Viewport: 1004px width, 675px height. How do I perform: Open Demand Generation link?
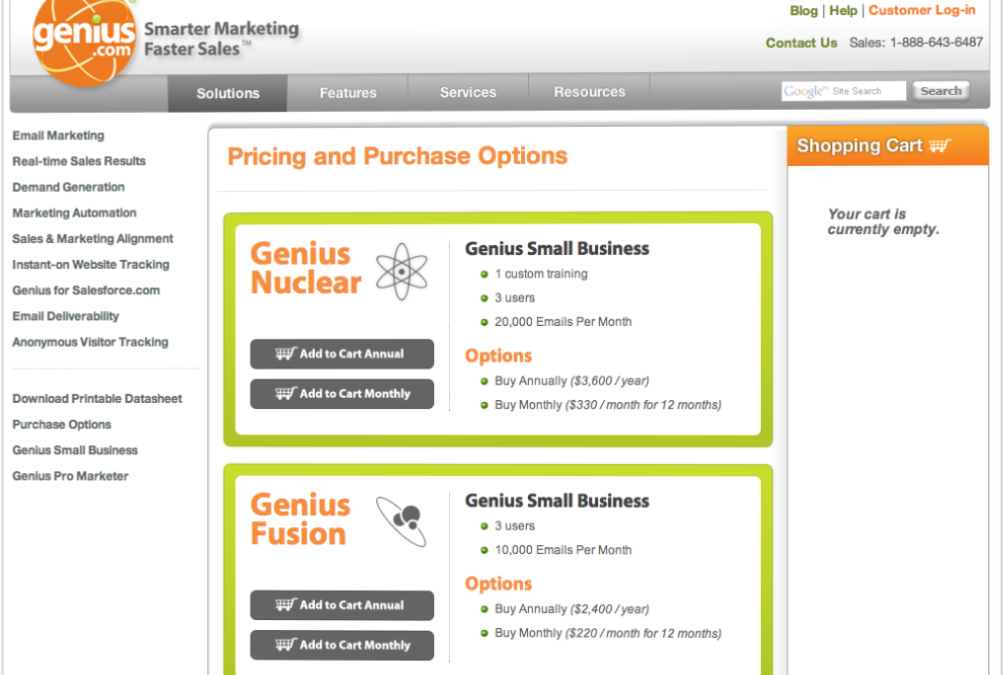point(69,187)
